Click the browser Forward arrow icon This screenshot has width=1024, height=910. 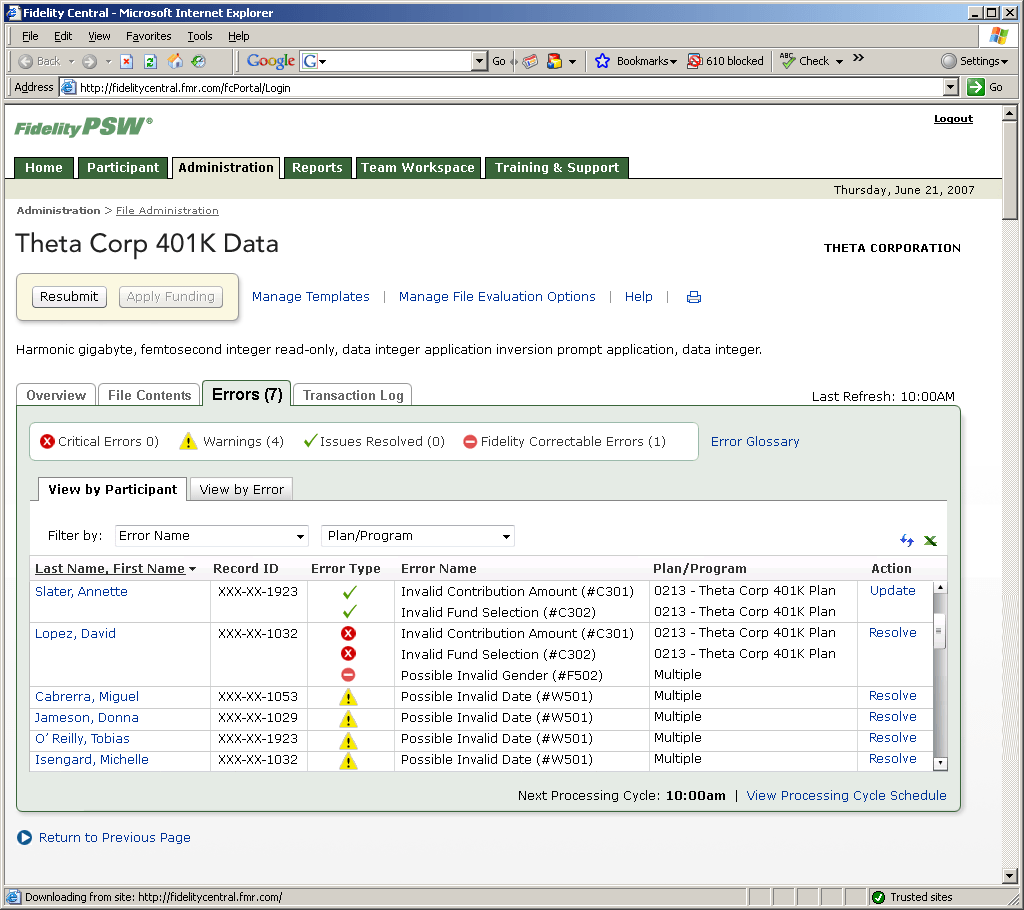click(x=89, y=61)
